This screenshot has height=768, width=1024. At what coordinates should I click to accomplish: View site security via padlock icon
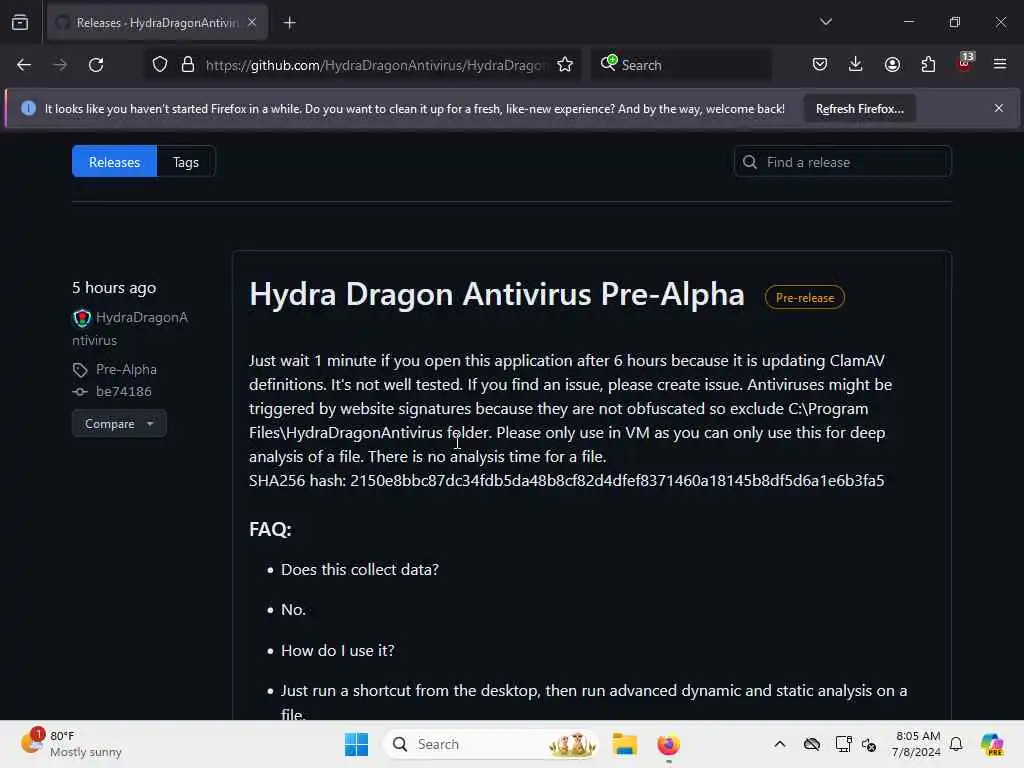click(x=188, y=65)
